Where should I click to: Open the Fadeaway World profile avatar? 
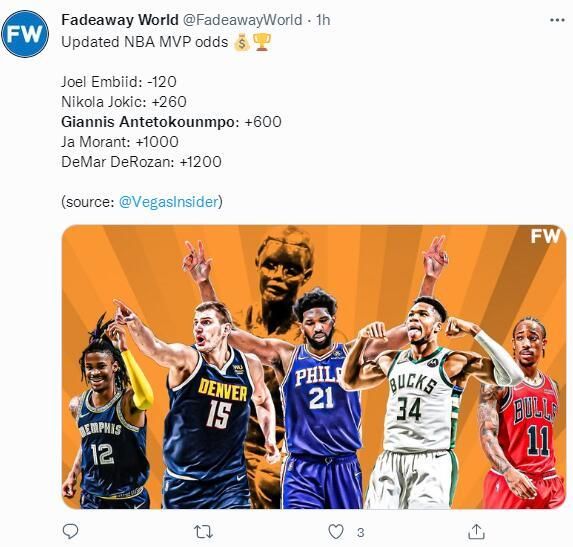click(25, 34)
